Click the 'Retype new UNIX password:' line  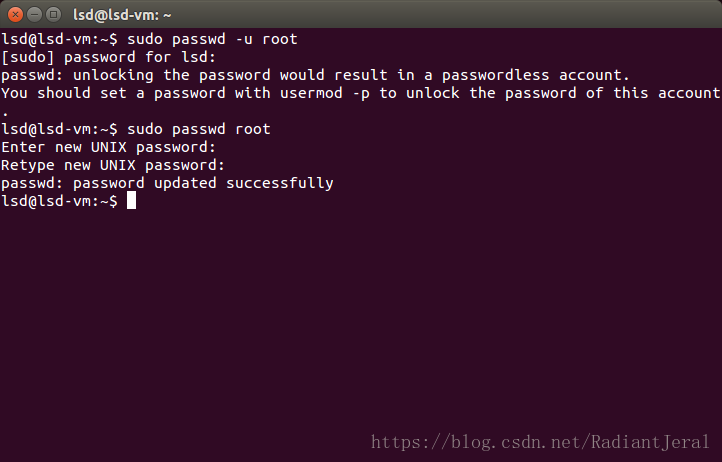tap(113, 165)
